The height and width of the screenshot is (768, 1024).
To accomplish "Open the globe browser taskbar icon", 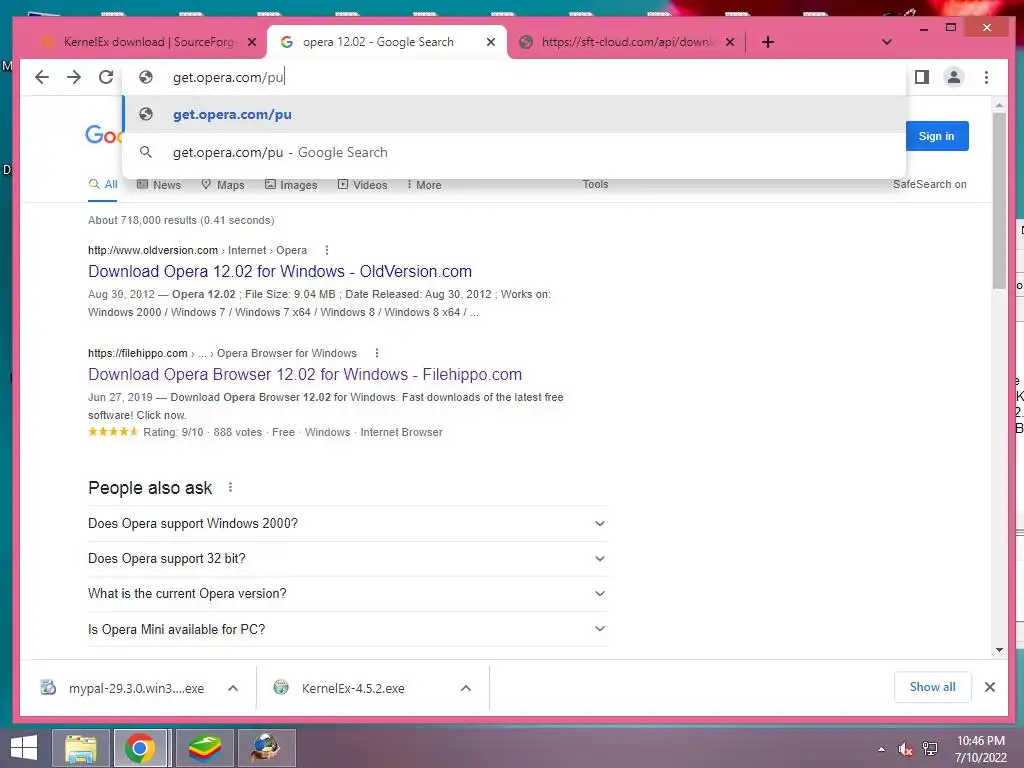I will pos(267,748).
